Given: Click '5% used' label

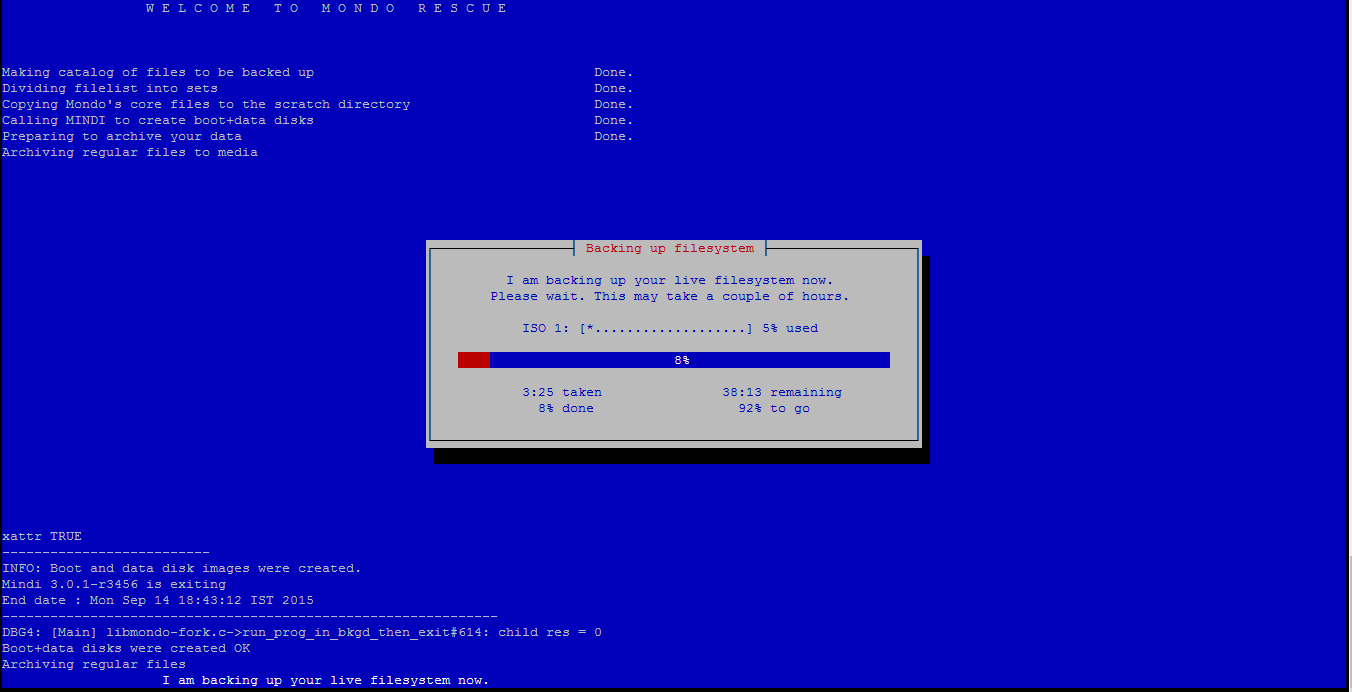Looking at the screenshot, I should 790,328.
